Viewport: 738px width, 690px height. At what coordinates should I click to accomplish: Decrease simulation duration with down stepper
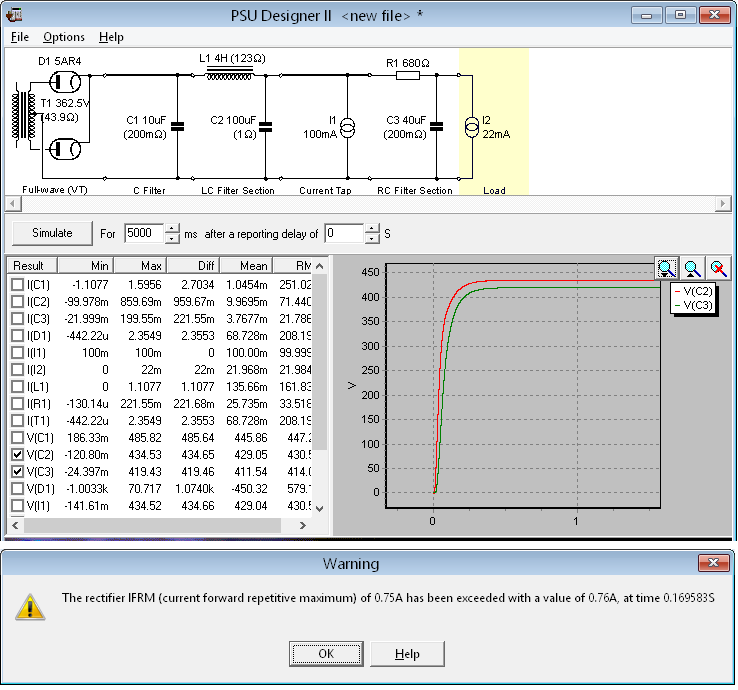coord(172,239)
